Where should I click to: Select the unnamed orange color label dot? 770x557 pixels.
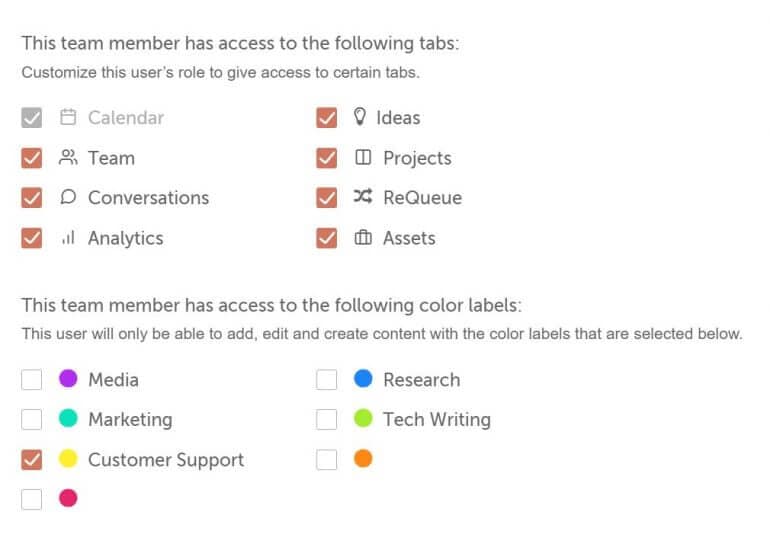coord(363,458)
